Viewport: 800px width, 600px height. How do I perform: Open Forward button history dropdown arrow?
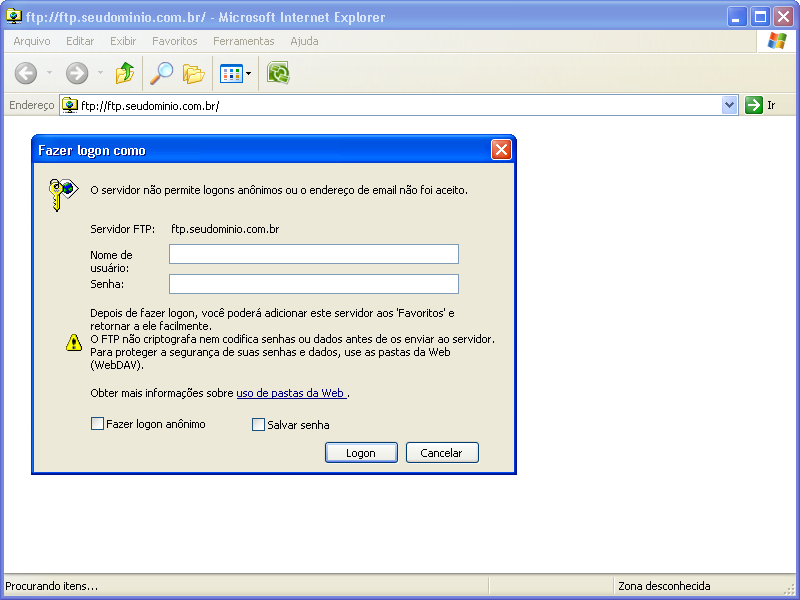coord(101,73)
